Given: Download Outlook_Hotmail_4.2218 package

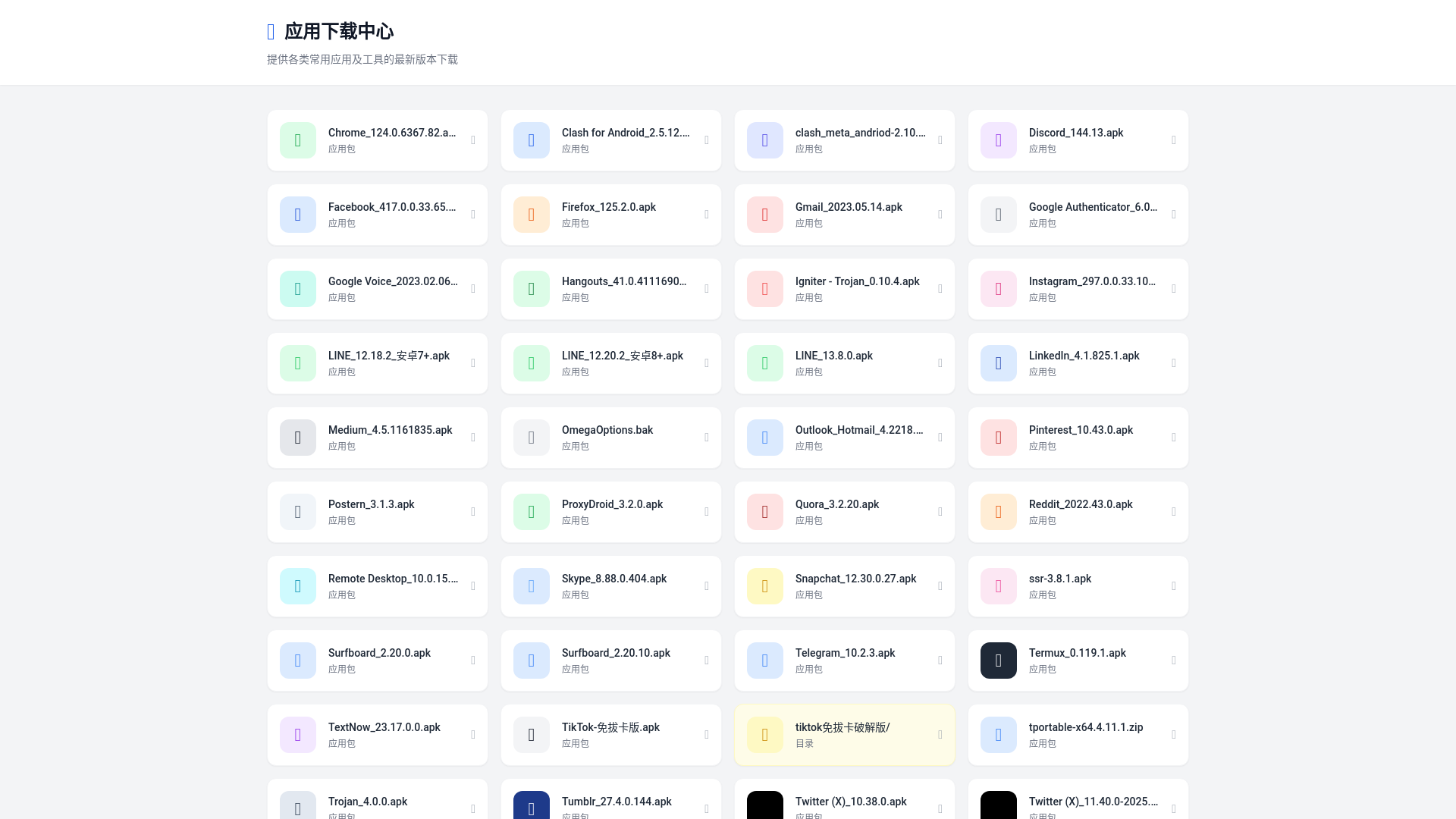Looking at the screenshot, I should [x=845, y=438].
